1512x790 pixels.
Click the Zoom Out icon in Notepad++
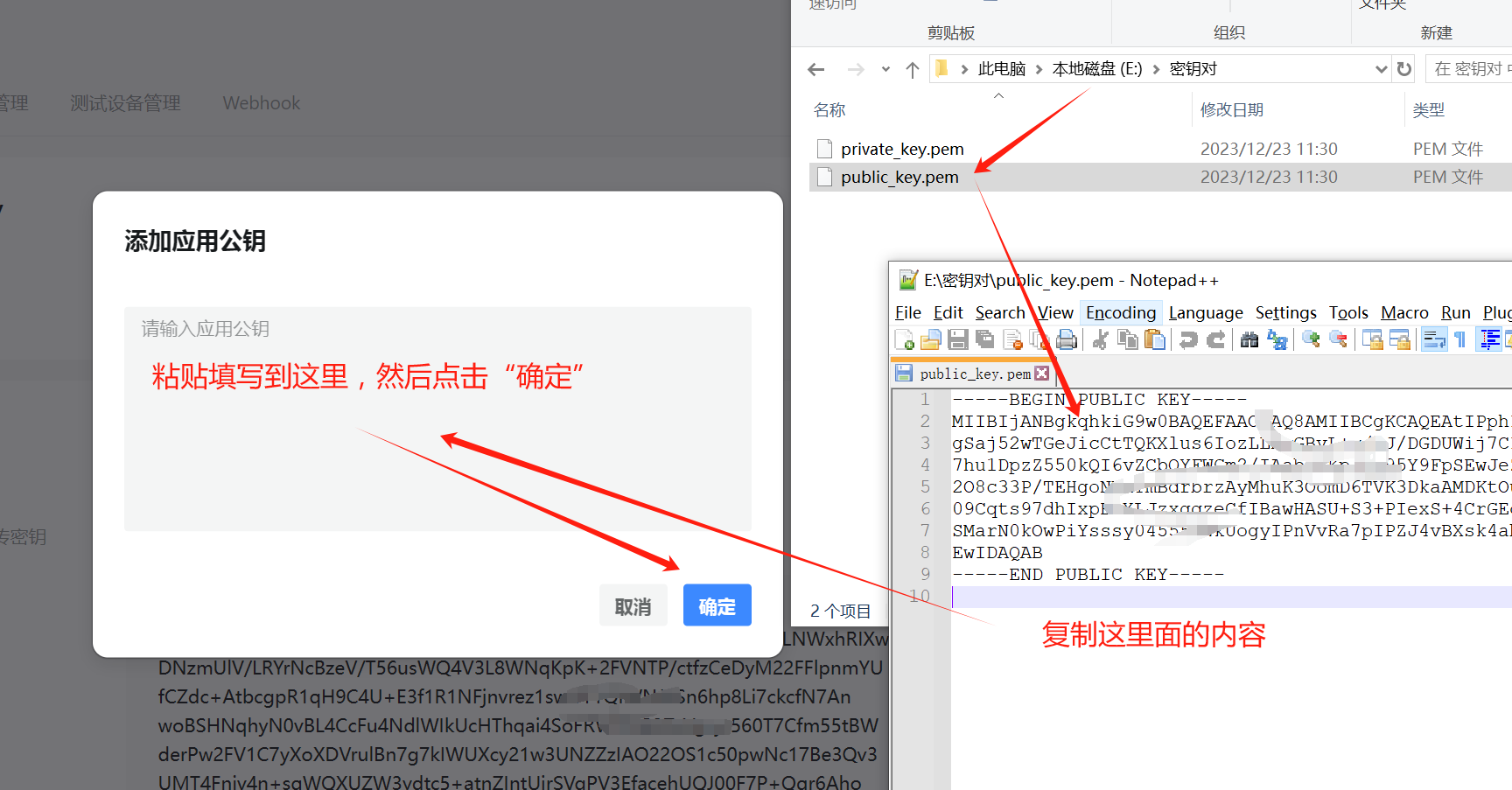1338,339
